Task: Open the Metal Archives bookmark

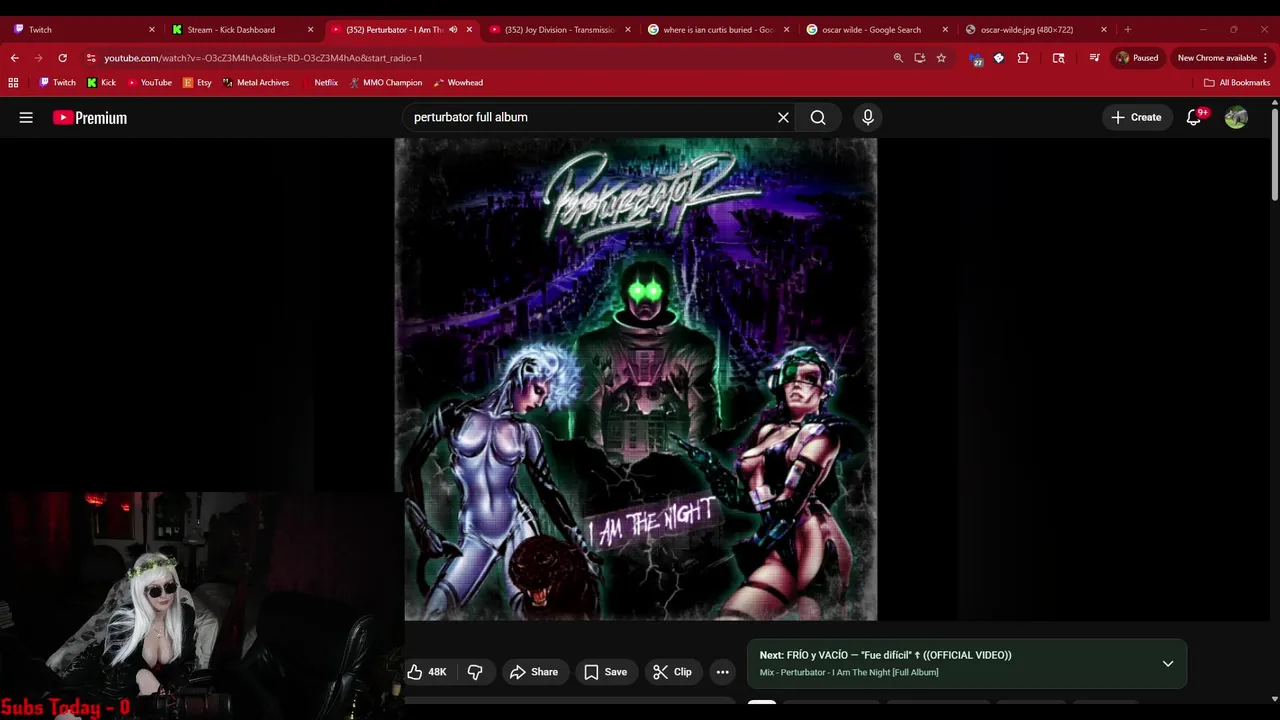Action: (256, 83)
